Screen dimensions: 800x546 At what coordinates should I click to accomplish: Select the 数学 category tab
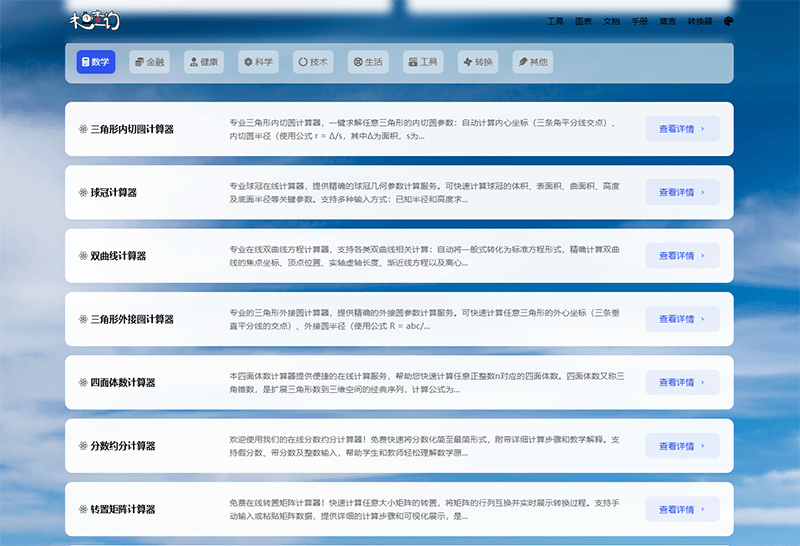[x=96, y=62]
